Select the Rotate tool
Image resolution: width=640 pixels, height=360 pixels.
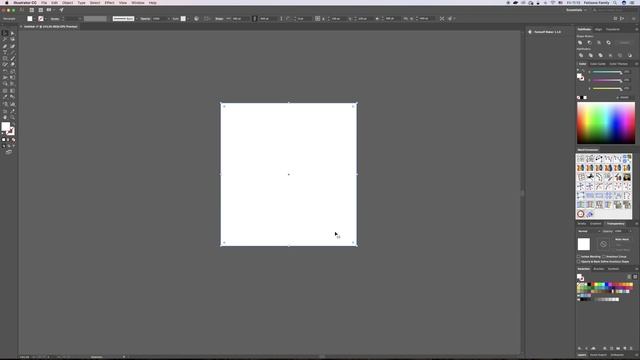5,71
